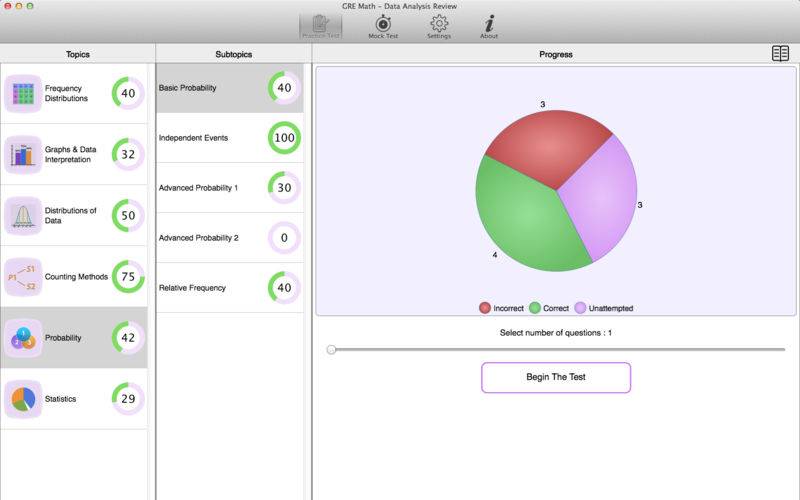800x500 pixels.
Task: Click the Basic Probability progress ring showing 40
Action: click(x=284, y=88)
